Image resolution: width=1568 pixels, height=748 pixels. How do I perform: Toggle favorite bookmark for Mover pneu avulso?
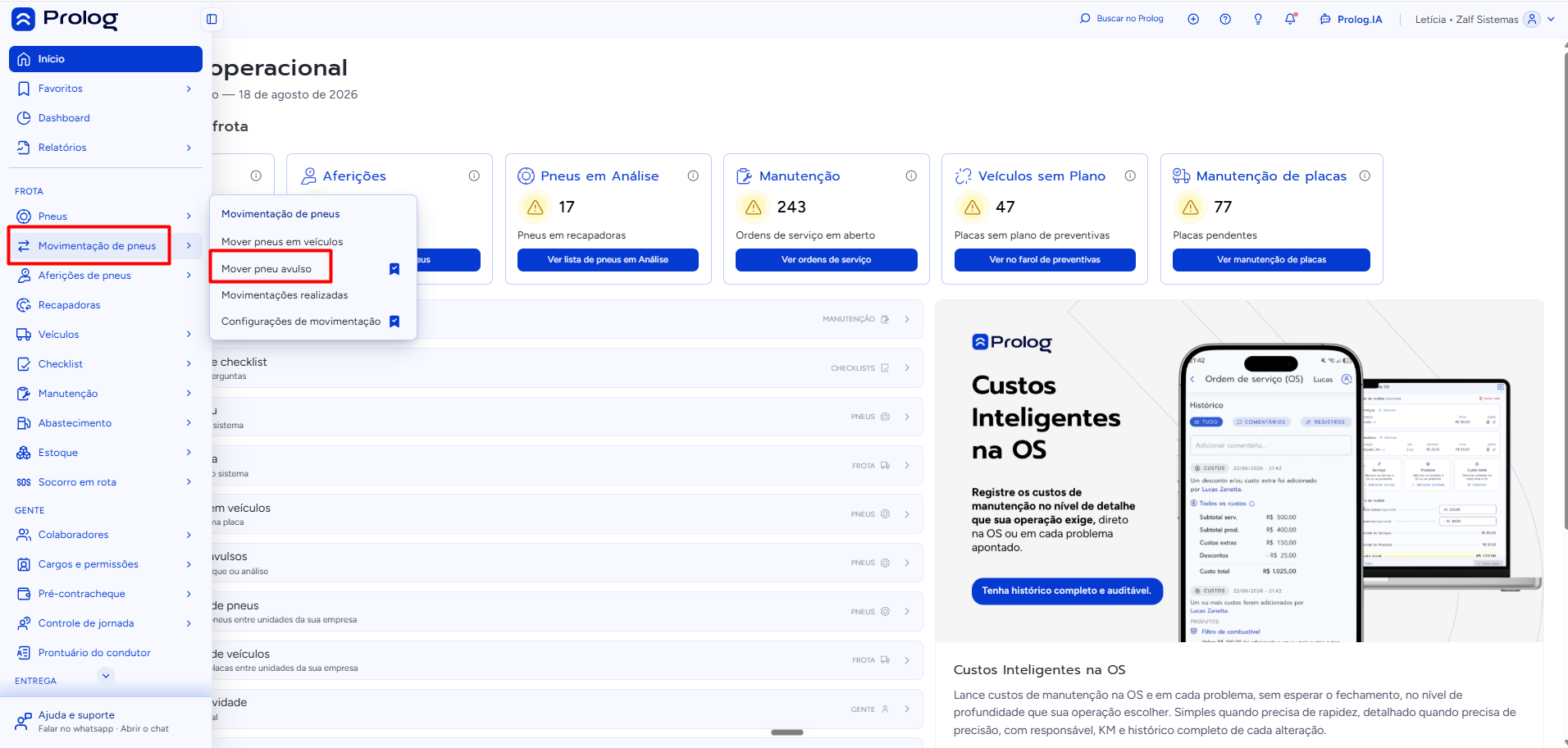click(x=394, y=269)
